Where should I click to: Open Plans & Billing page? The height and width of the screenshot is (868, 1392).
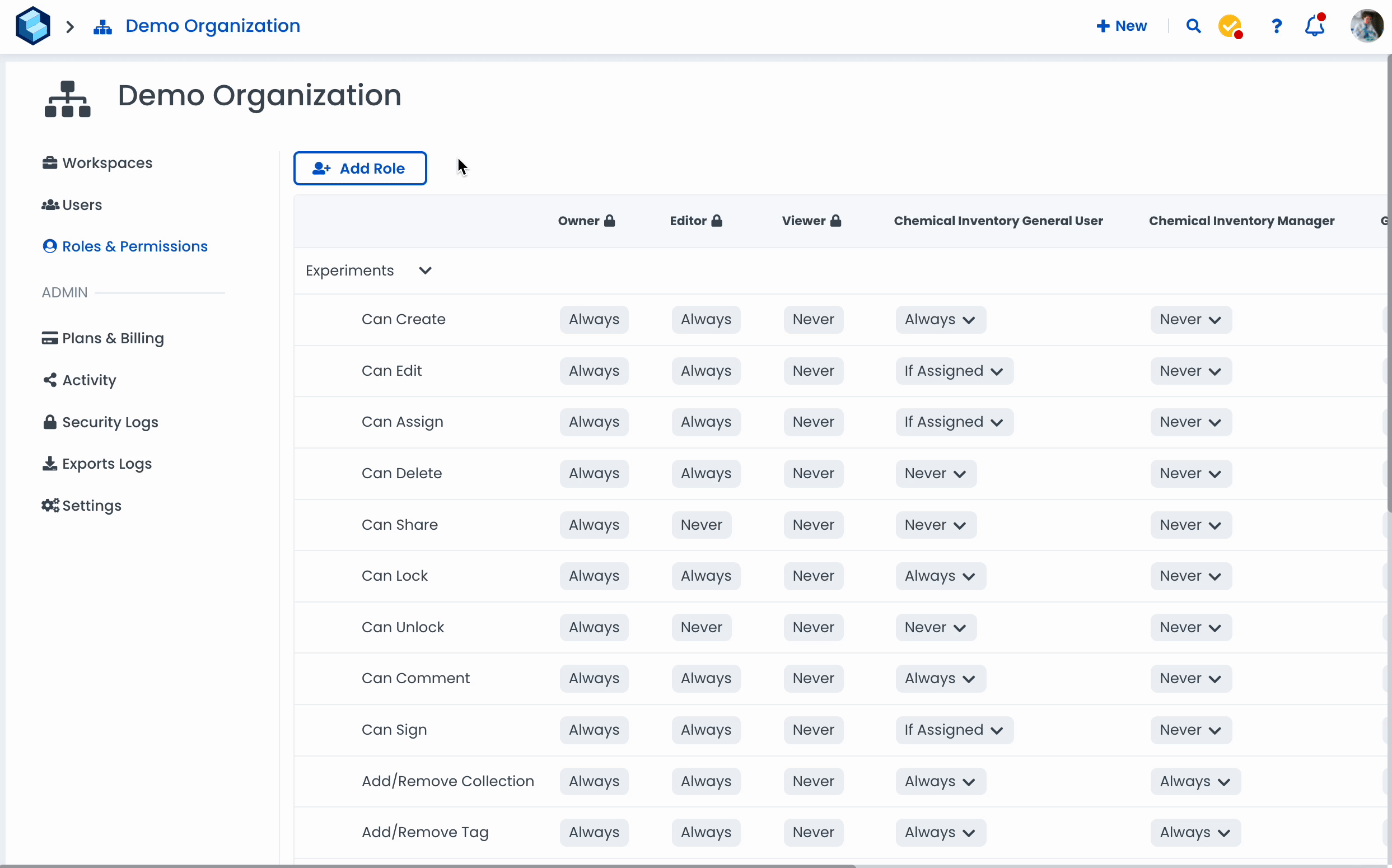point(113,338)
